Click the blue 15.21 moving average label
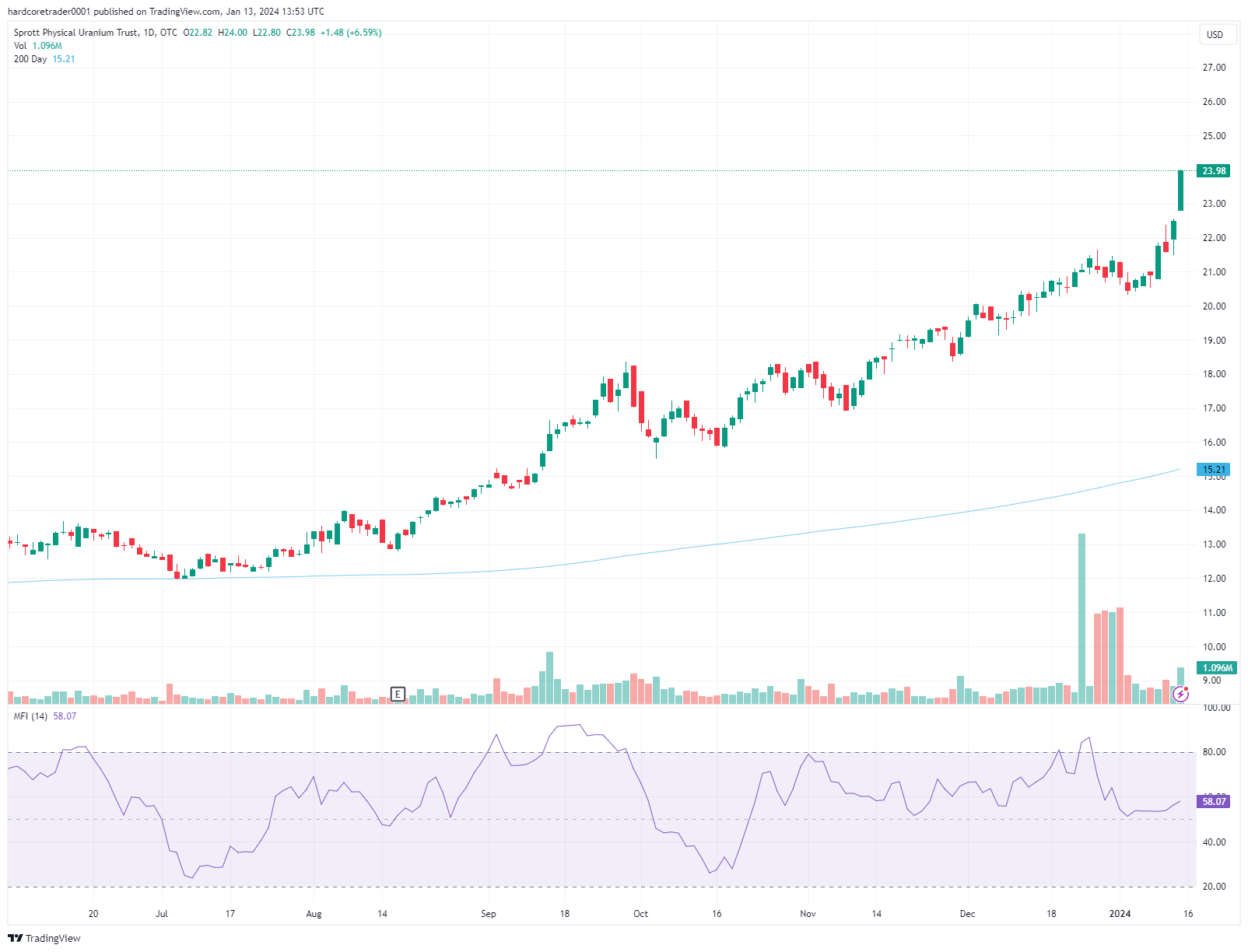Viewport: 1248px width, 952px height. pyautogui.click(x=1214, y=470)
